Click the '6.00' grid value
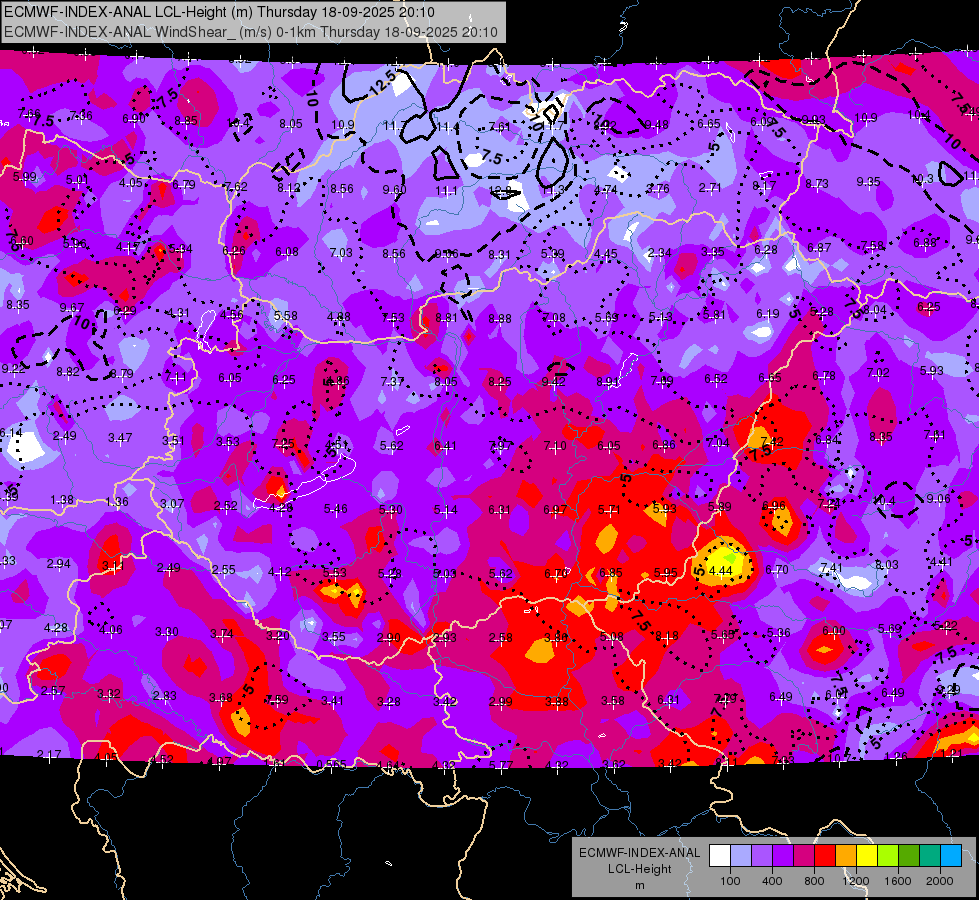This screenshot has width=979, height=900. point(834,631)
